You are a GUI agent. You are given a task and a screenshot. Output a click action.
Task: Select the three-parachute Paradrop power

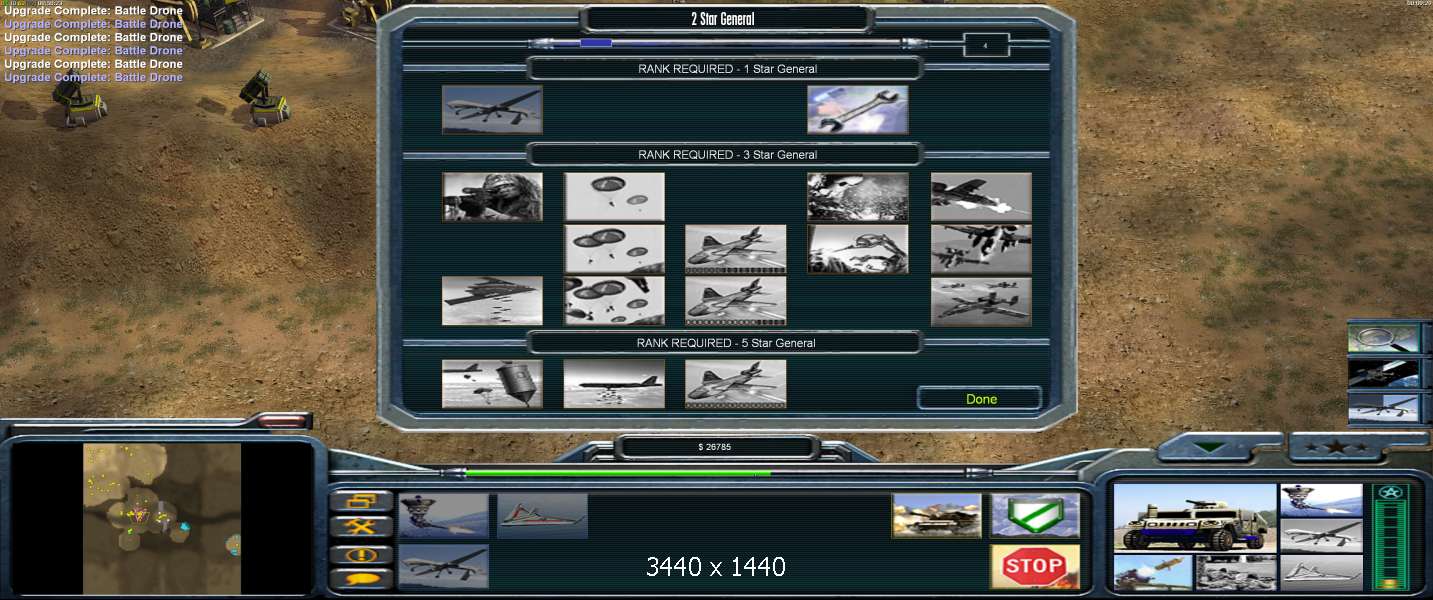[614, 249]
